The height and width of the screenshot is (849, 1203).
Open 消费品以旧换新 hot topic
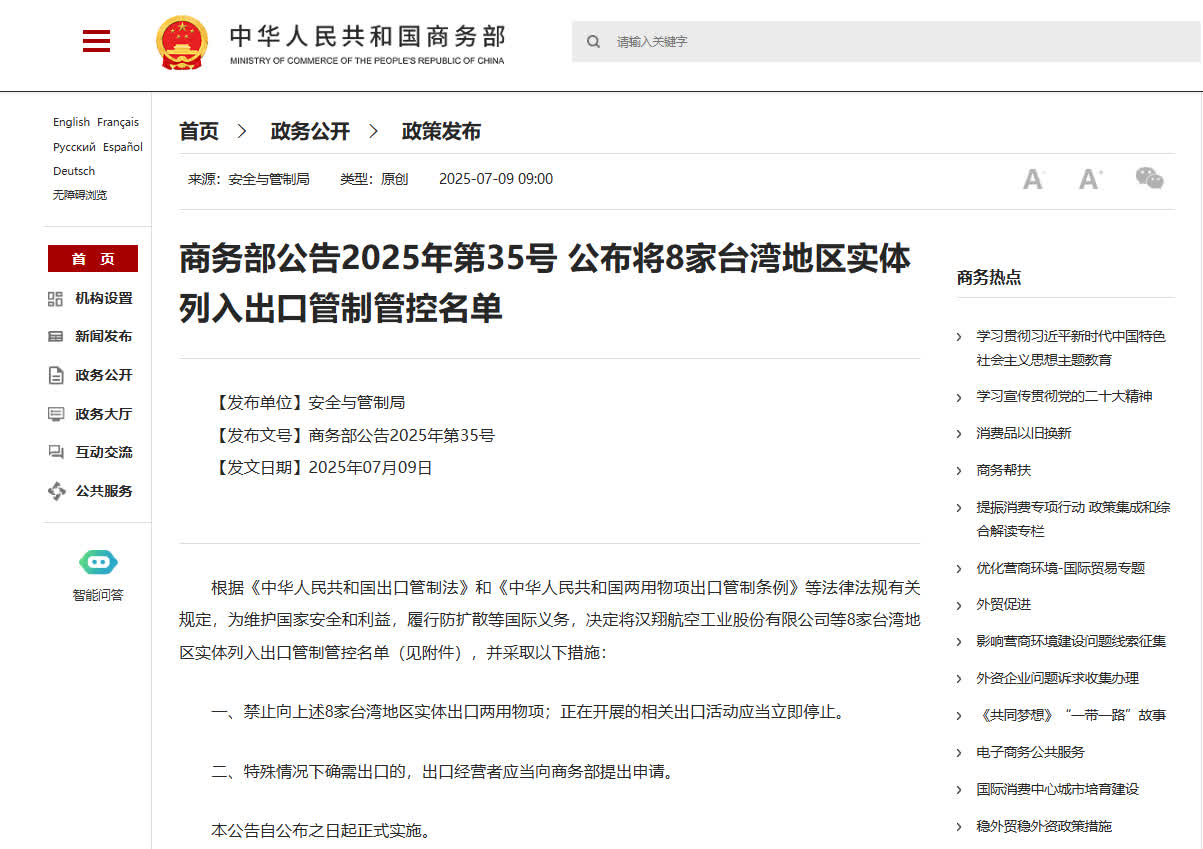pos(1024,433)
